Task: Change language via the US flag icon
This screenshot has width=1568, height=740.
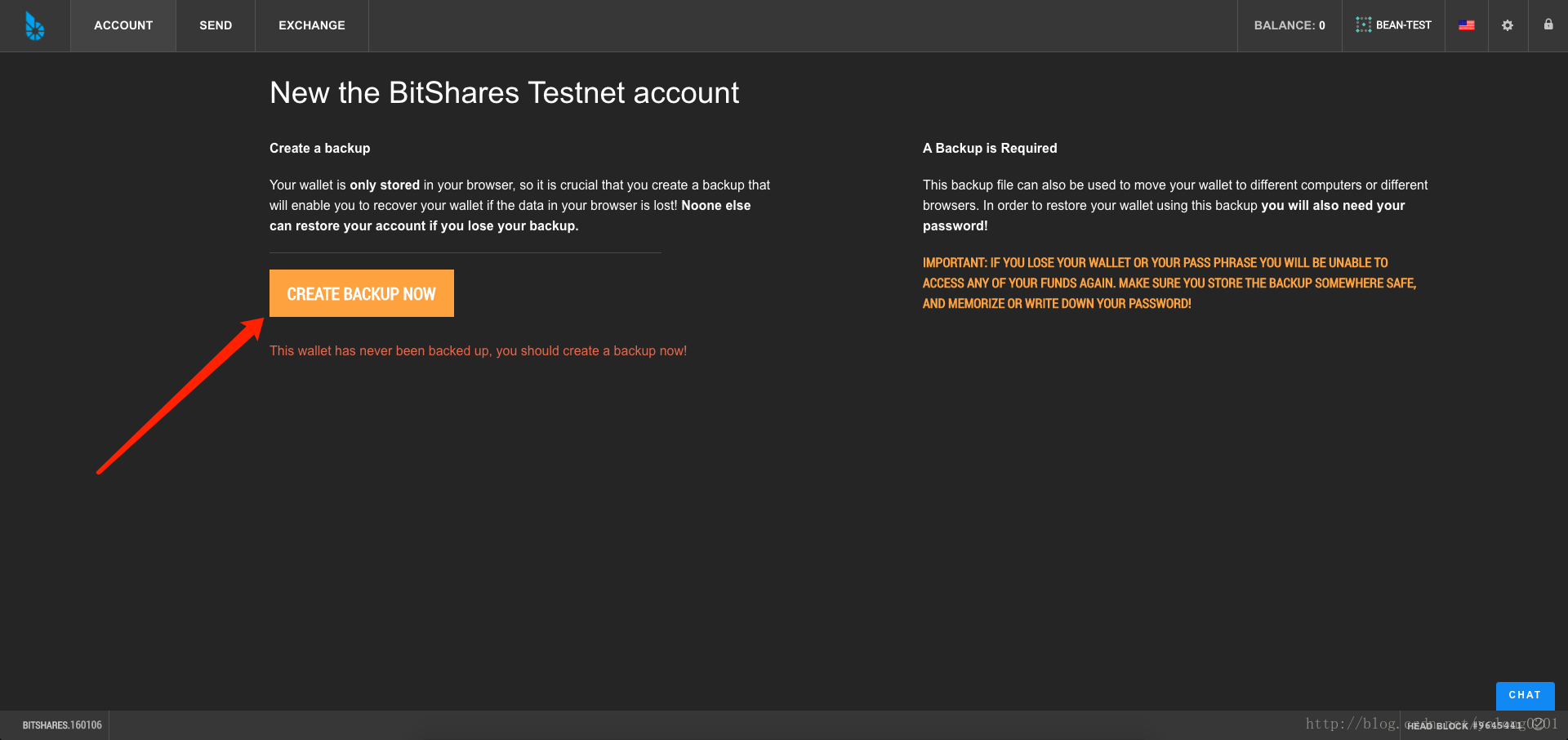Action: click(1467, 25)
